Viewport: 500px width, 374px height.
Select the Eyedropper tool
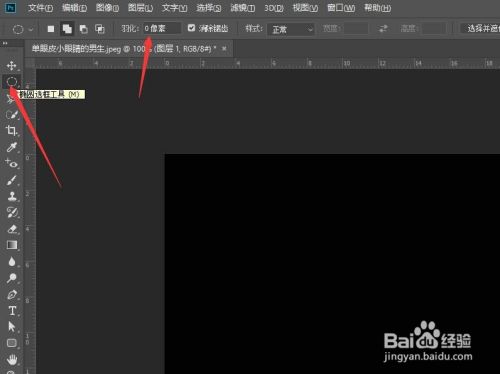12,147
